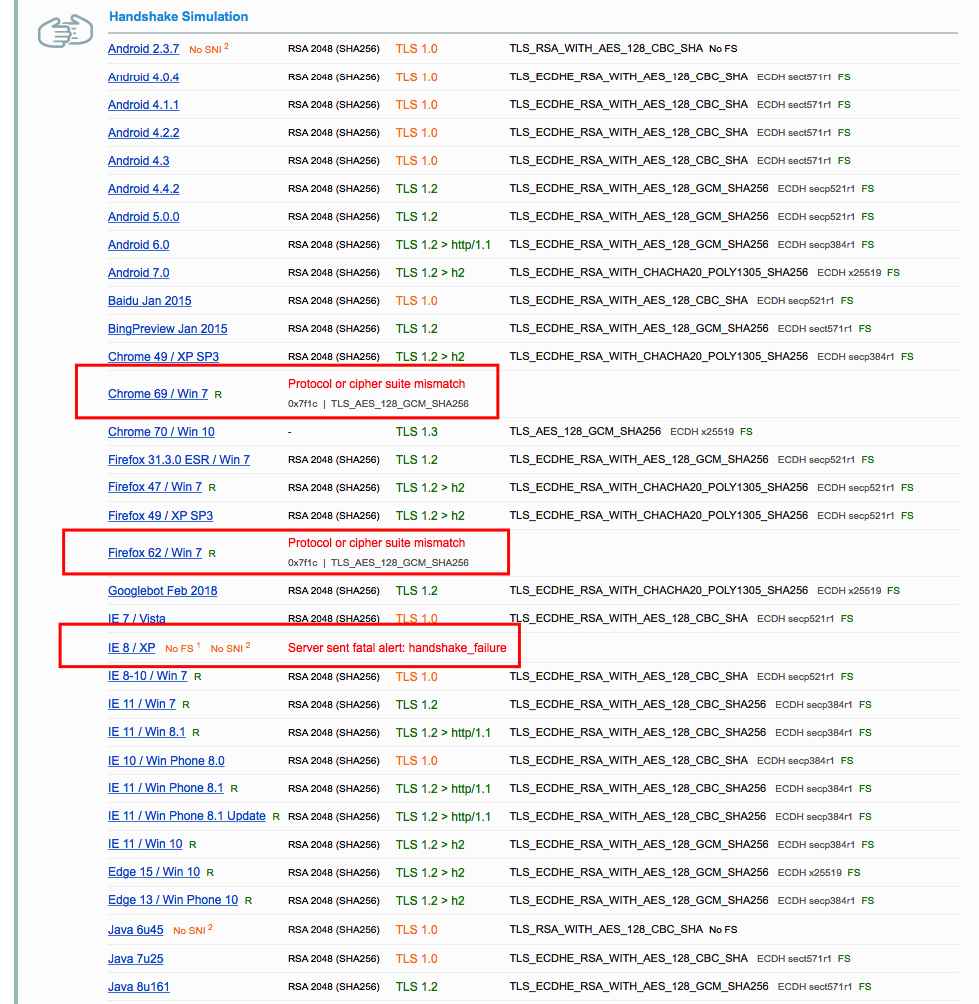
Task: Open the Firefox 62 / Win 7 link
Action: click(x=154, y=553)
